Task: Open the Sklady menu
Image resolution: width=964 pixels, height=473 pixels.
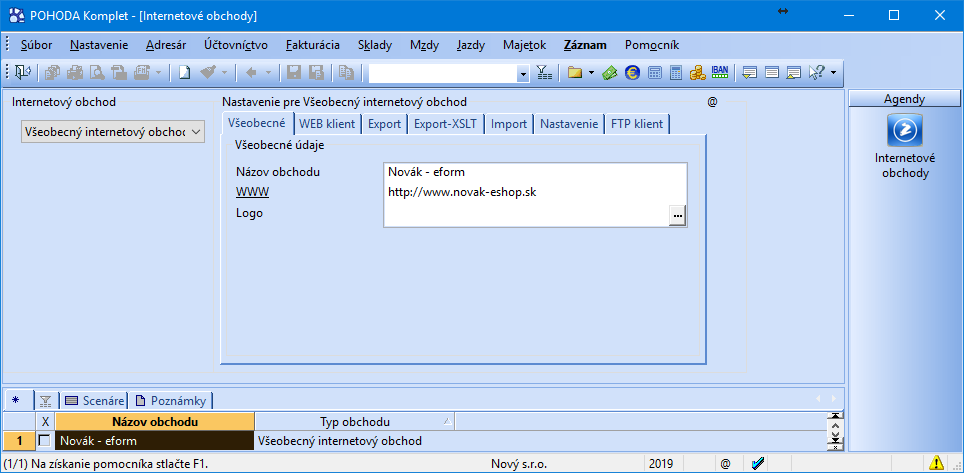Action: click(x=375, y=45)
